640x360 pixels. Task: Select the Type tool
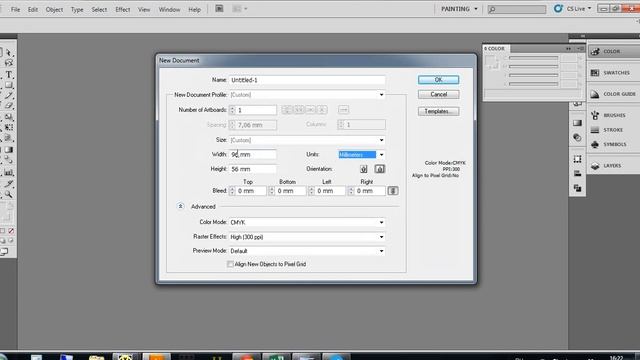(9, 75)
